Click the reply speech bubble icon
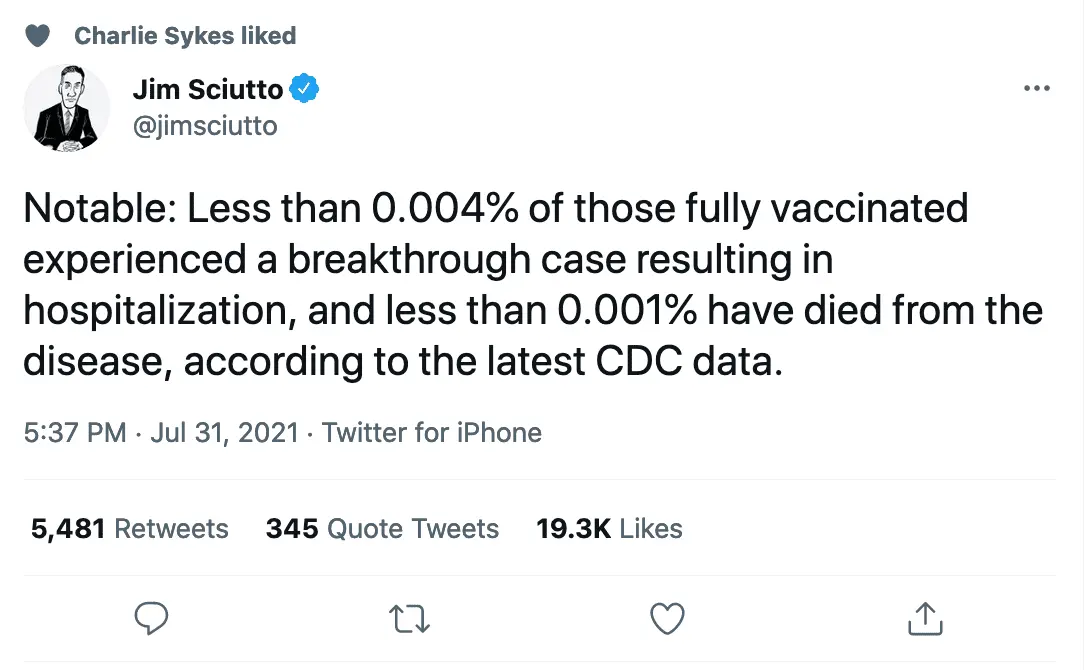The width and height of the screenshot is (1092, 670). [x=151, y=619]
